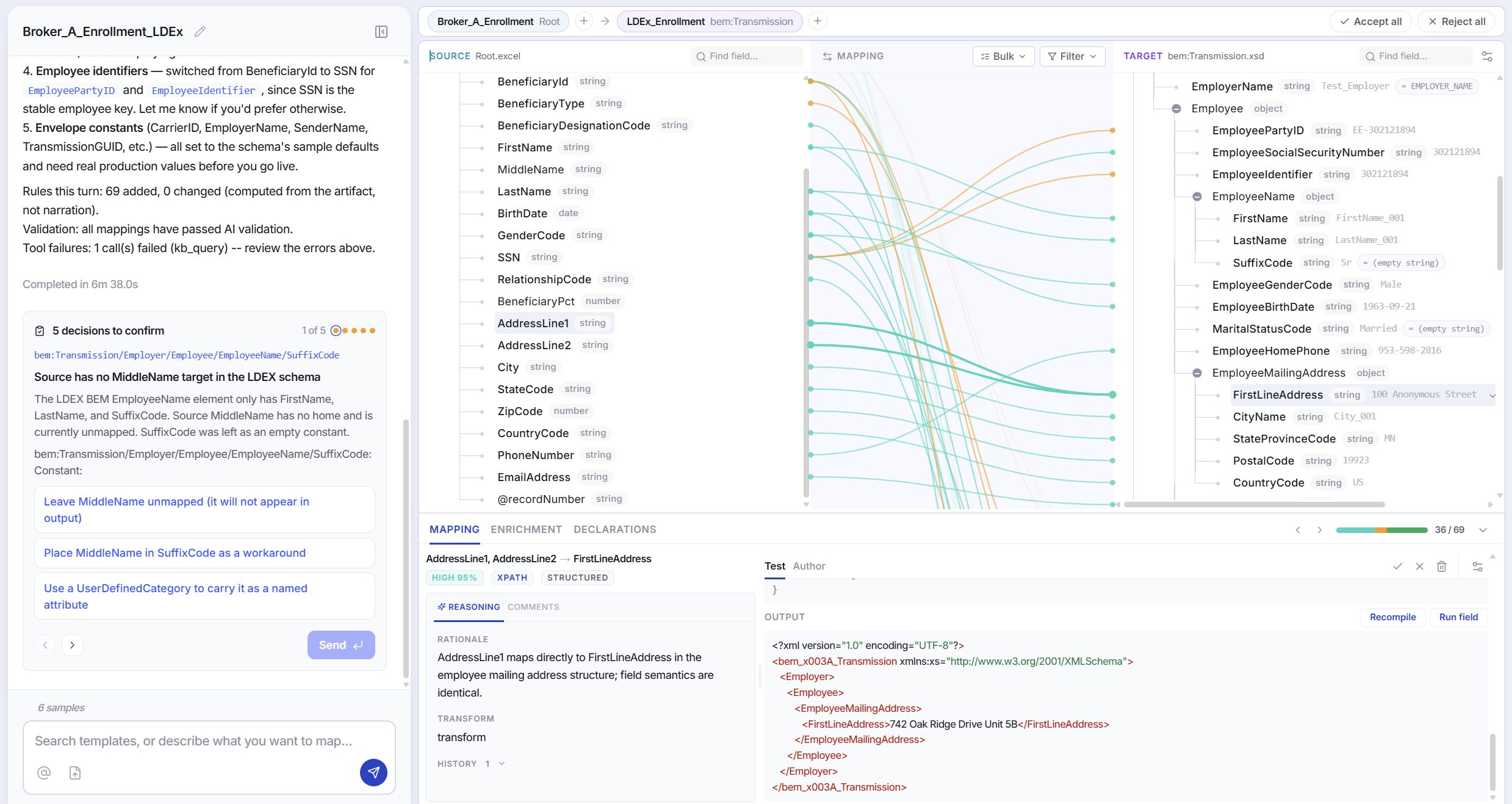Choose UserDefinedCategory named attribute option
1512x804 pixels.
(204, 596)
